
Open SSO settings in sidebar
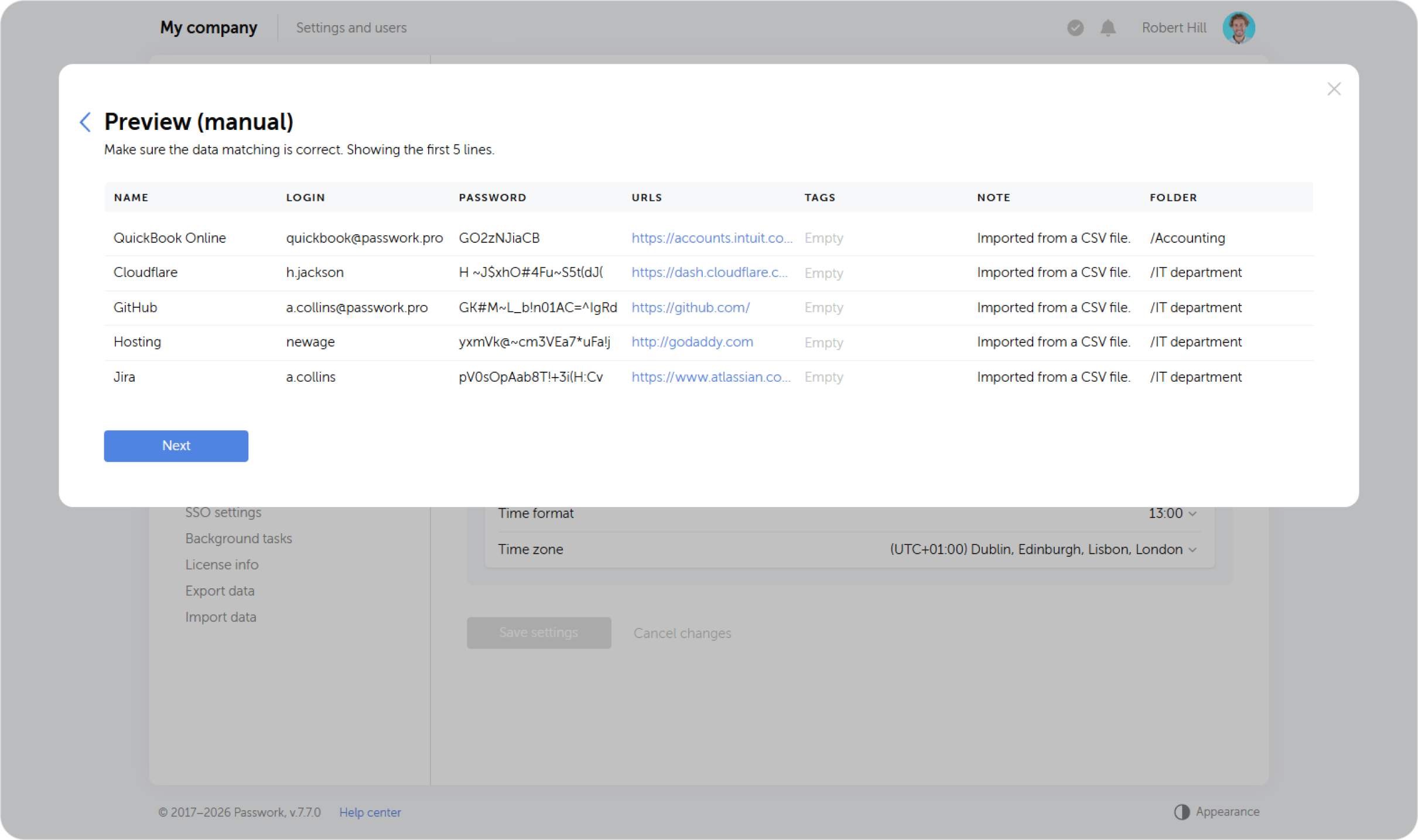click(x=223, y=512)
